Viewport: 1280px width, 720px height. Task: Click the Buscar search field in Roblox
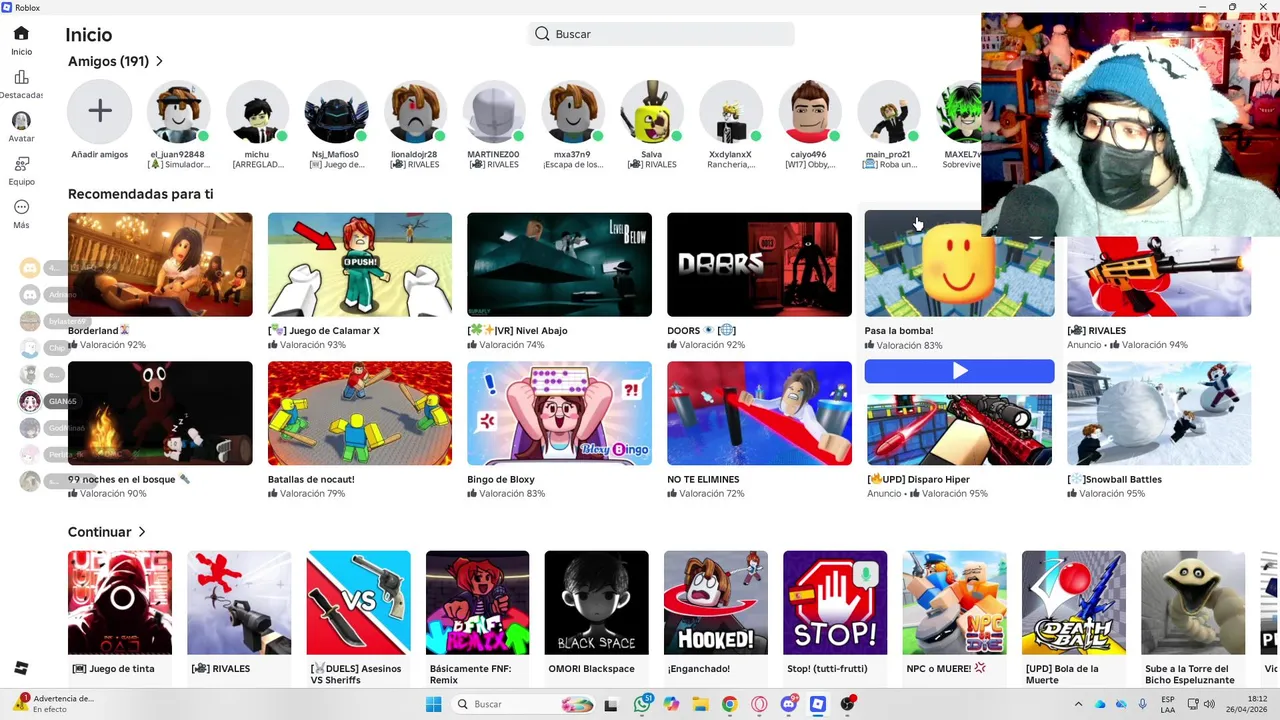tap(661, 34)
